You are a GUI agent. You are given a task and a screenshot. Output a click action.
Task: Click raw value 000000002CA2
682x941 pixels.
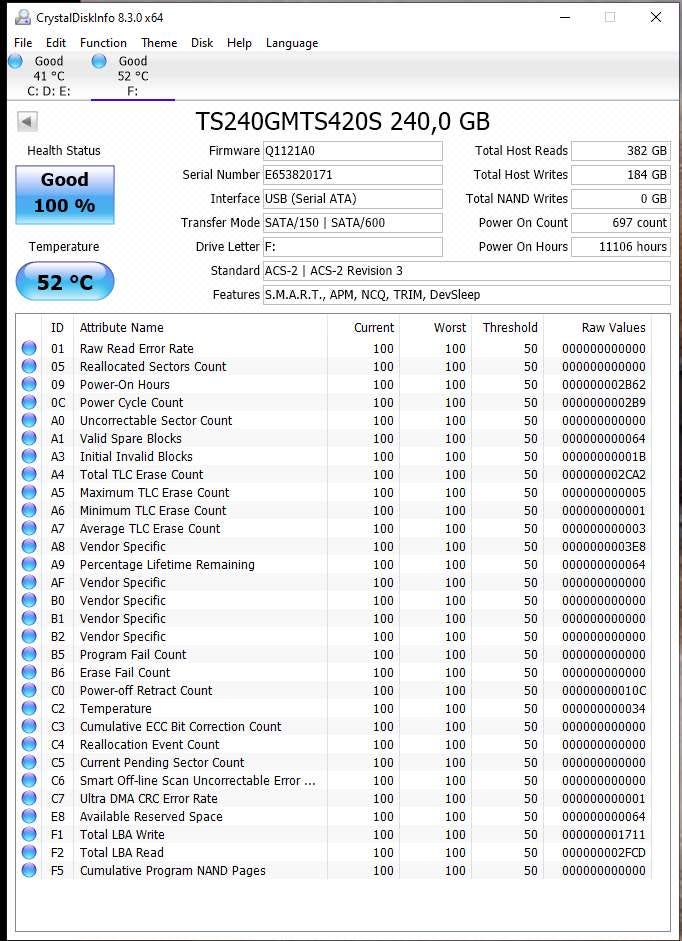point(604,474)
